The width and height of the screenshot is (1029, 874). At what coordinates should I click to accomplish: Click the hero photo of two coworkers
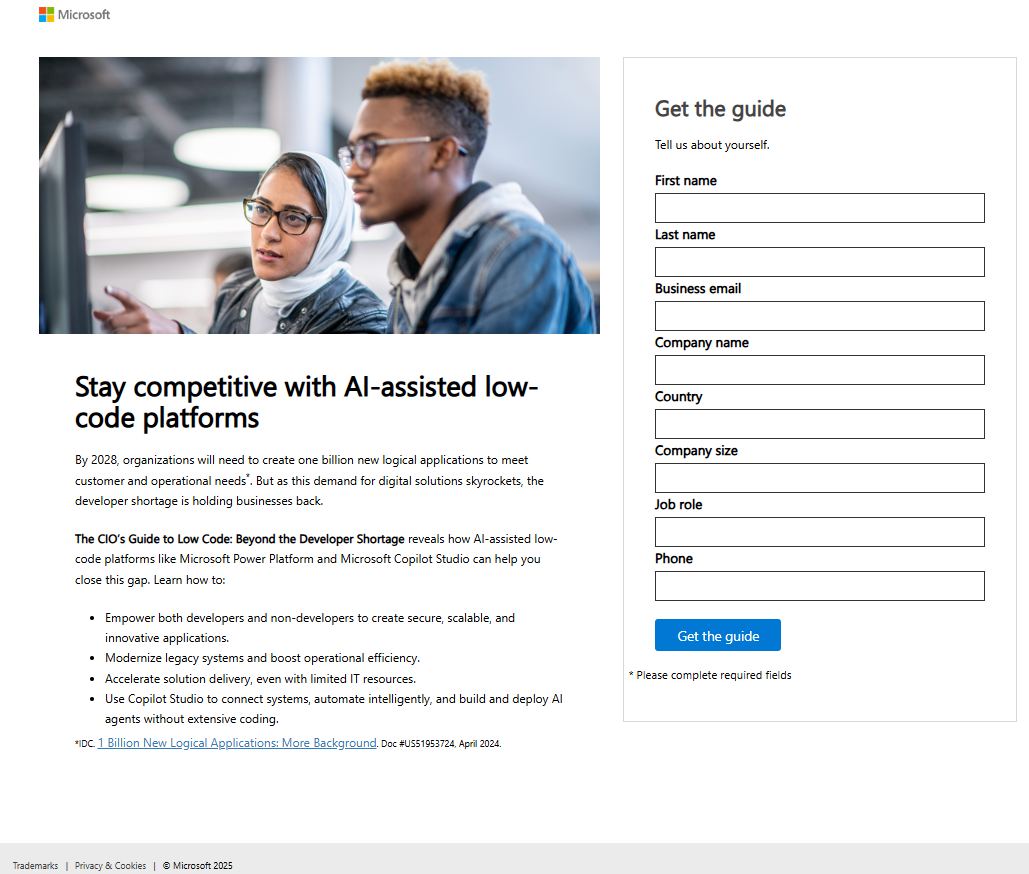click(x=319, y=196)
